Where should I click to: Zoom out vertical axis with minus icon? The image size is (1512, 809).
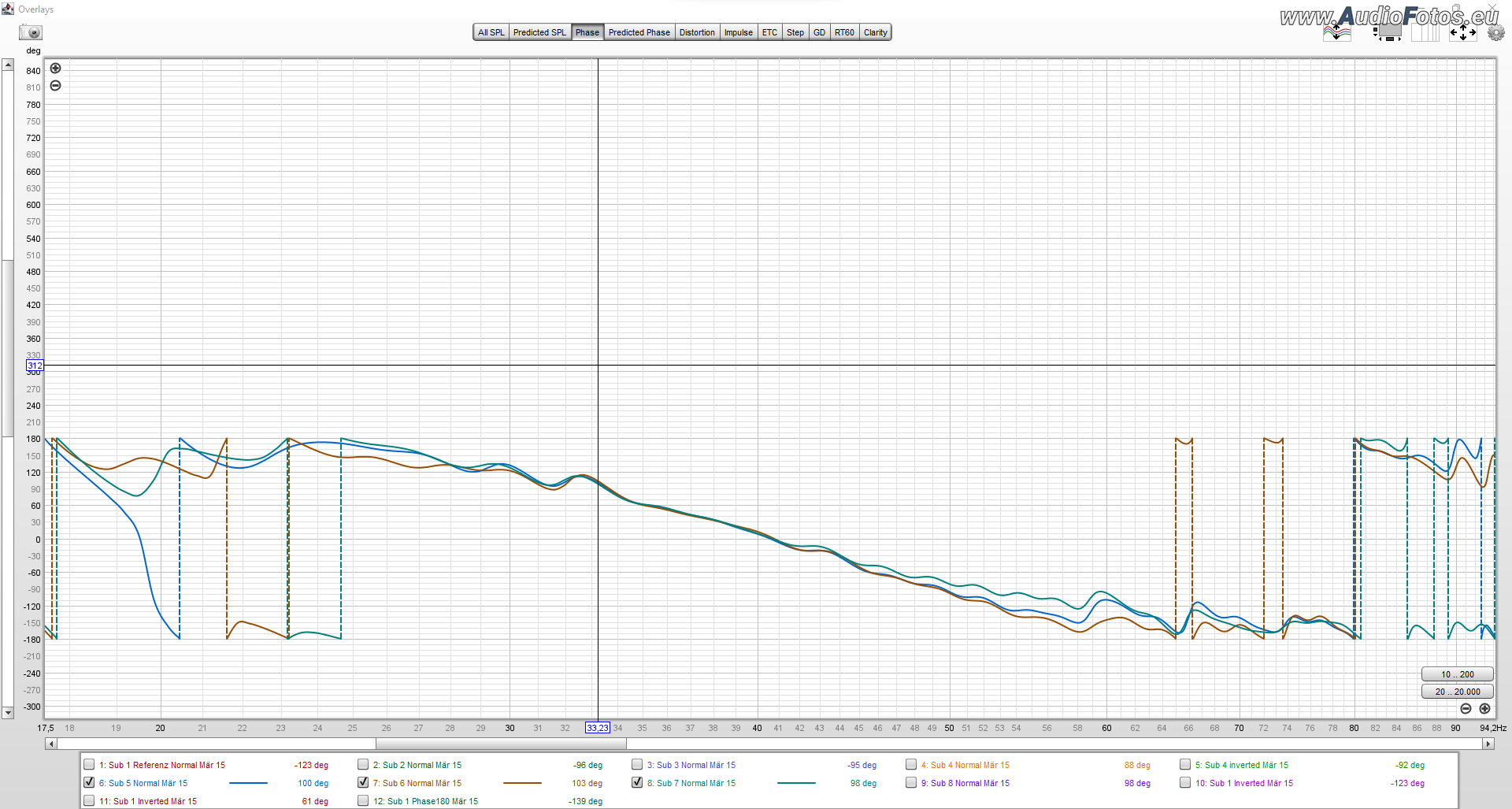coord(55,86)
